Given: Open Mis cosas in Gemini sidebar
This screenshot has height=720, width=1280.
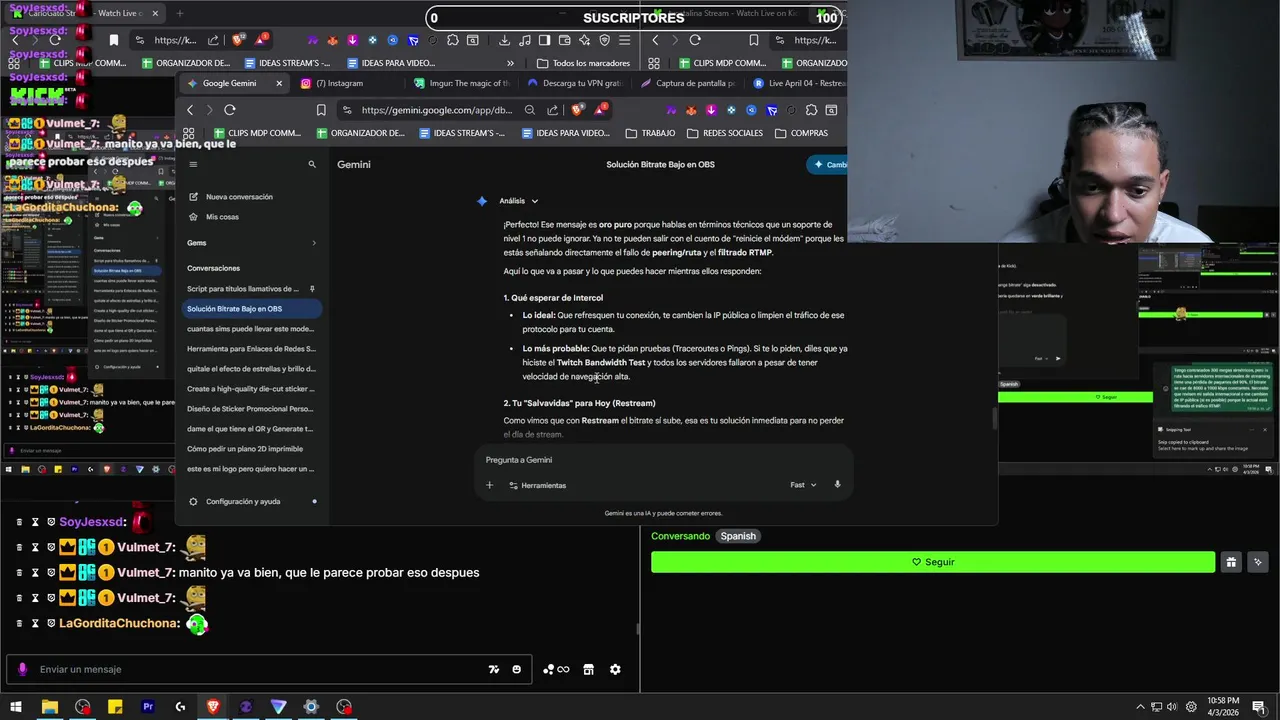Looking at the screenshot, I should tap(214, 217).
